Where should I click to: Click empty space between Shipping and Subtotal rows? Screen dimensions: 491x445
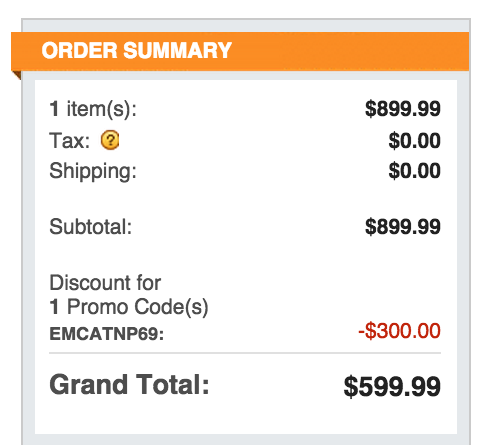[245, 199]
